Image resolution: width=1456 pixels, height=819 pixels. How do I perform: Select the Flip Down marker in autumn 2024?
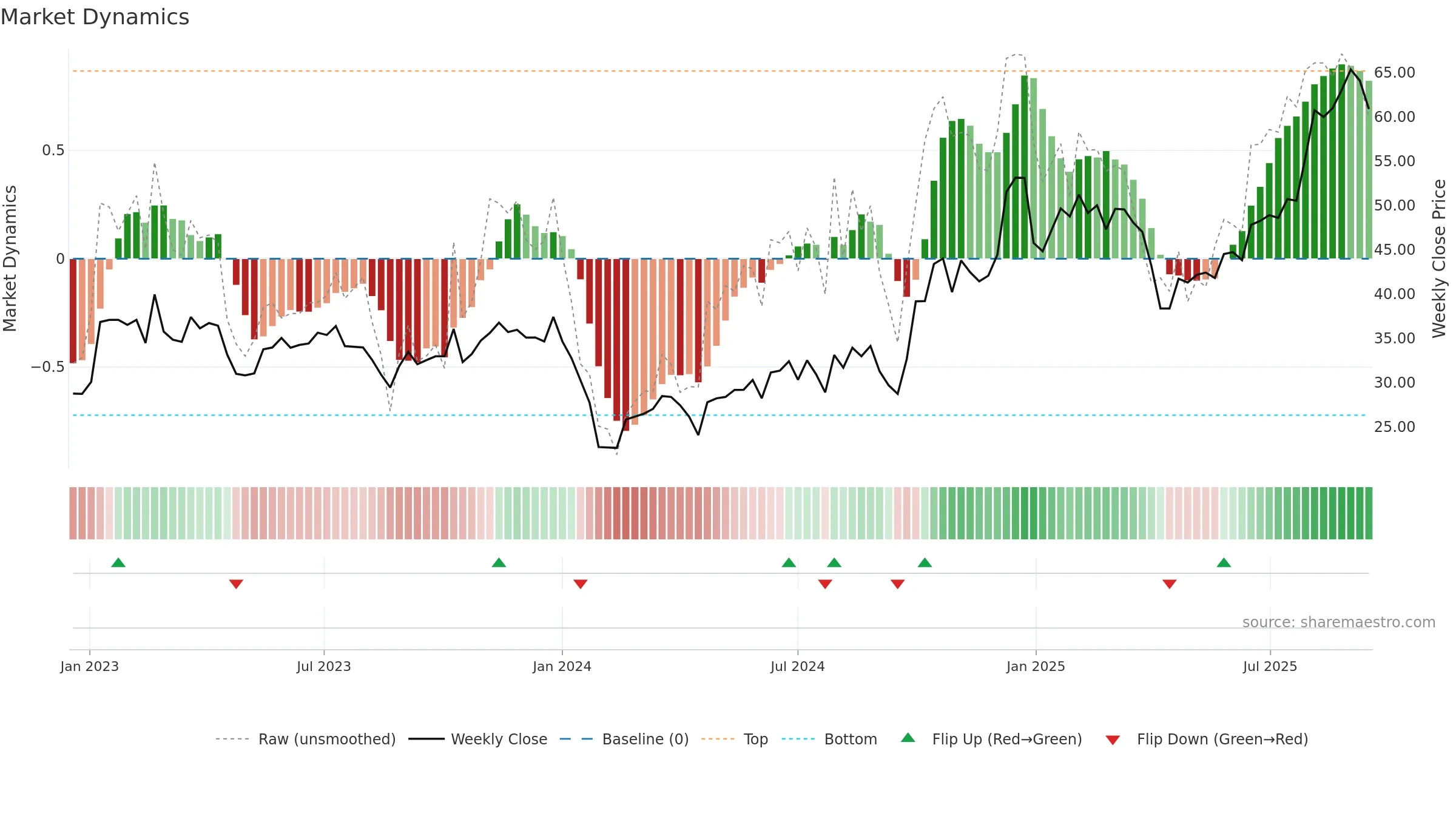(x=898, y=584)
